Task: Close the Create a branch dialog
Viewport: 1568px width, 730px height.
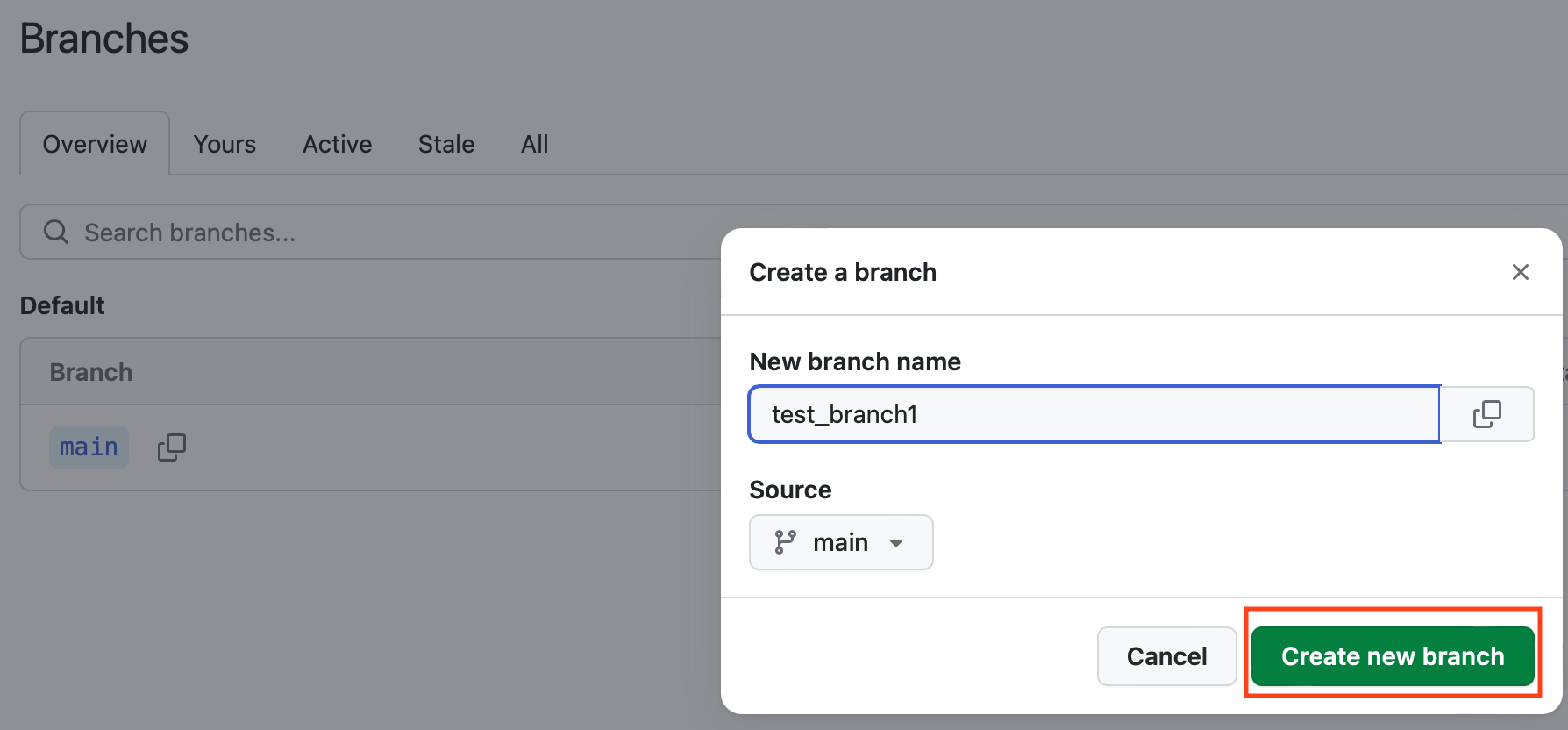Action: tap(1520, 272)
